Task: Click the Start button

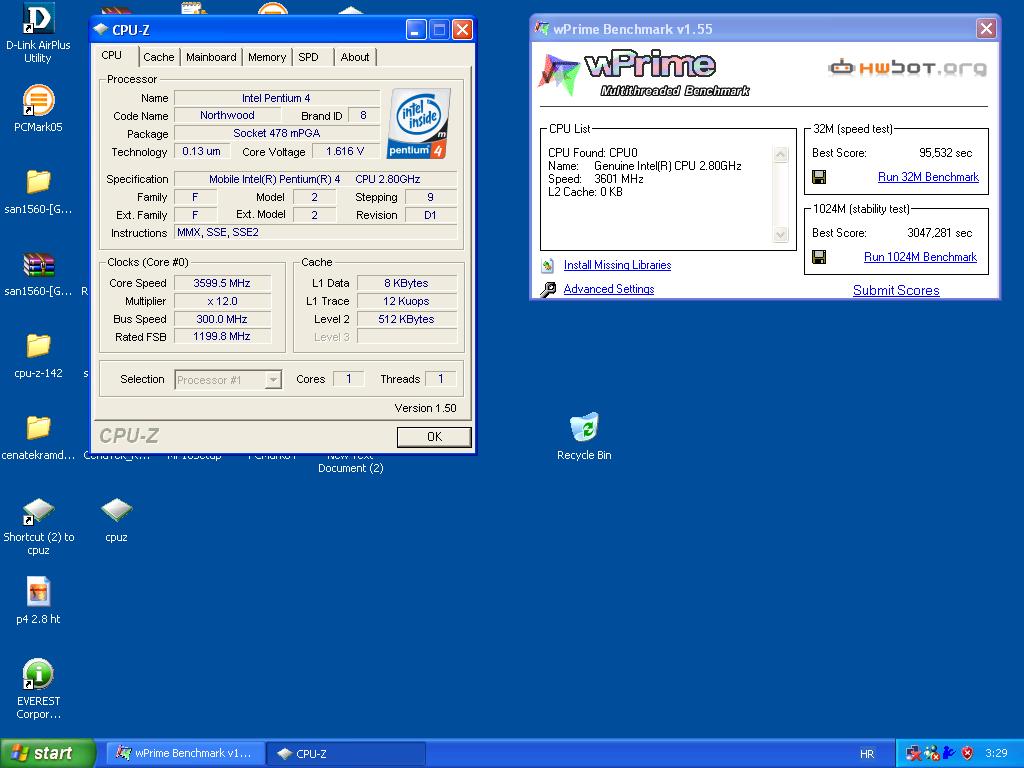Action: pos(47,753)
